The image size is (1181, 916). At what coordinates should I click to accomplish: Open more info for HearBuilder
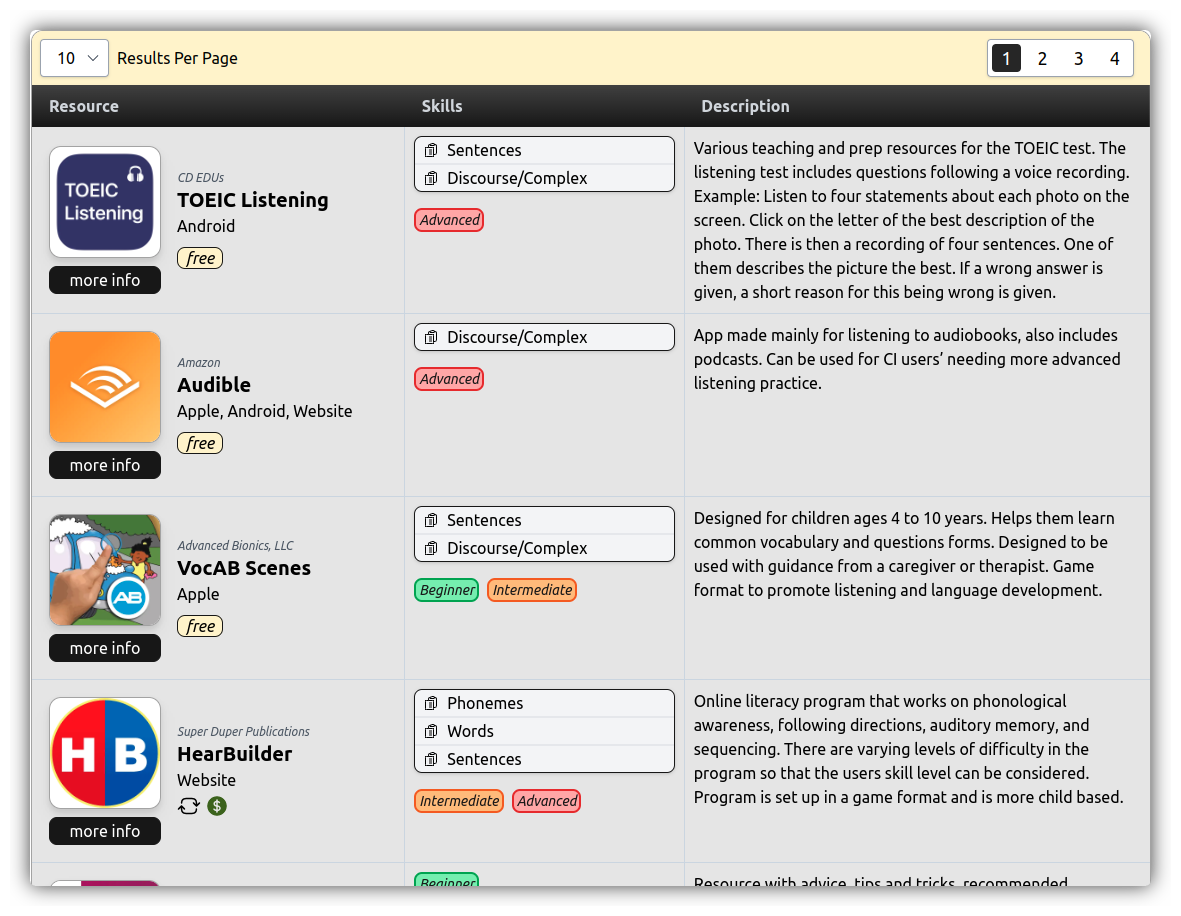(x=105, y=831)
